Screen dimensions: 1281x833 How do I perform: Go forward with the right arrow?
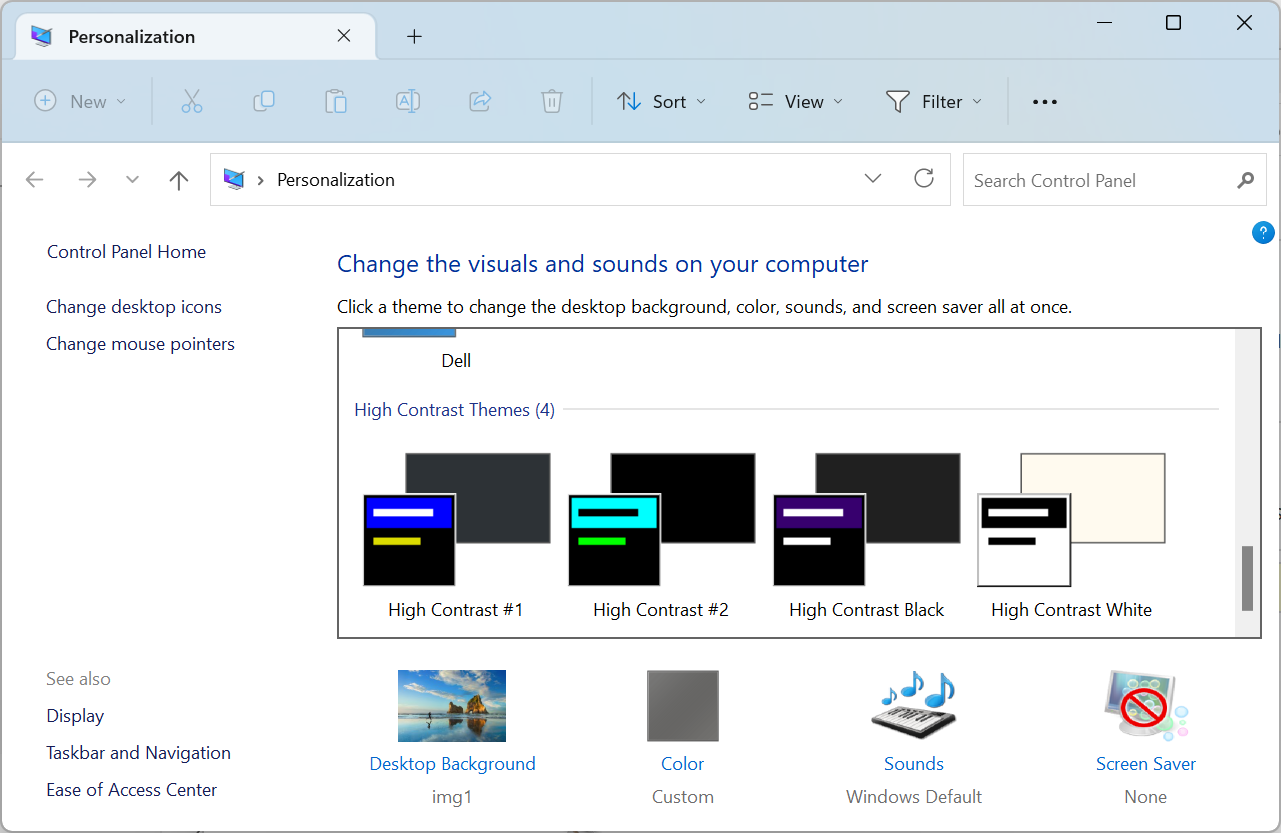pyautogui.click(x=88, y=180)
